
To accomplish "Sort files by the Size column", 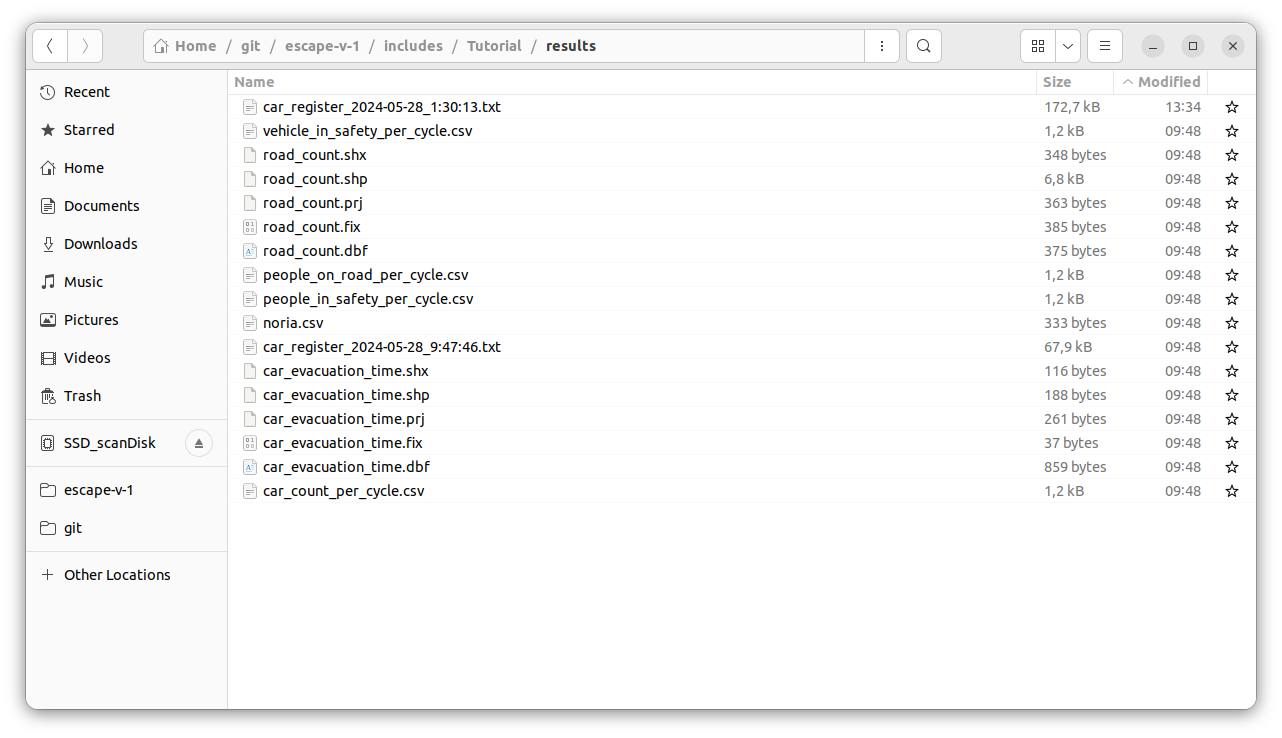I will (1057, 82).
